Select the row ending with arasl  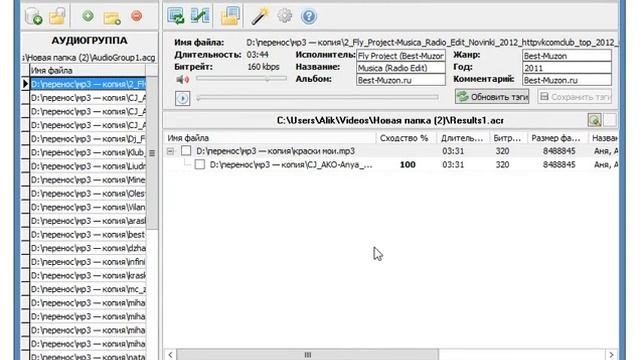tap(88, 221)
